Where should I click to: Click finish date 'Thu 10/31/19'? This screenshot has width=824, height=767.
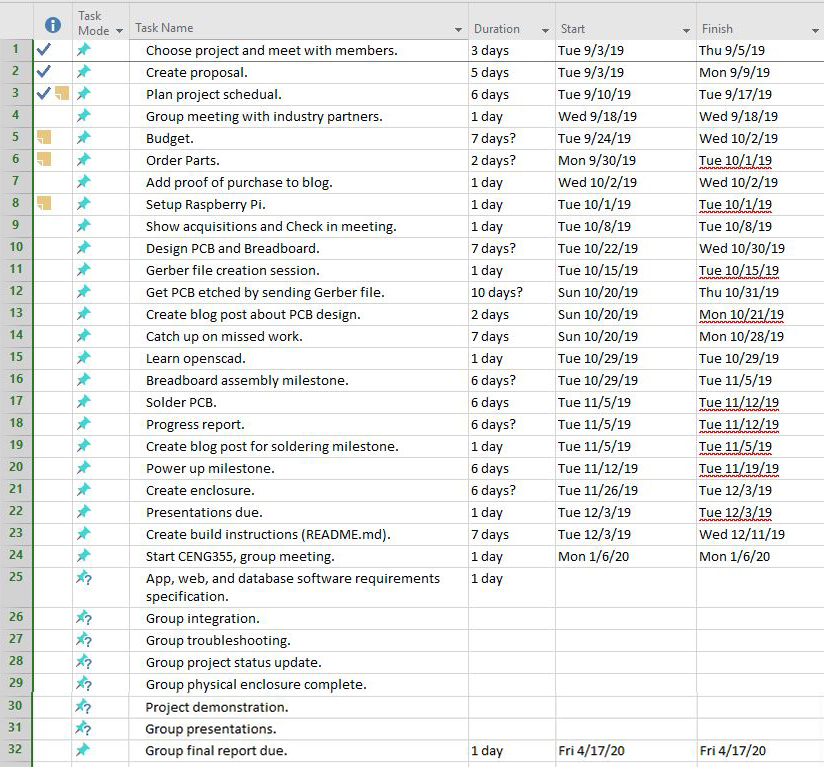739,293
